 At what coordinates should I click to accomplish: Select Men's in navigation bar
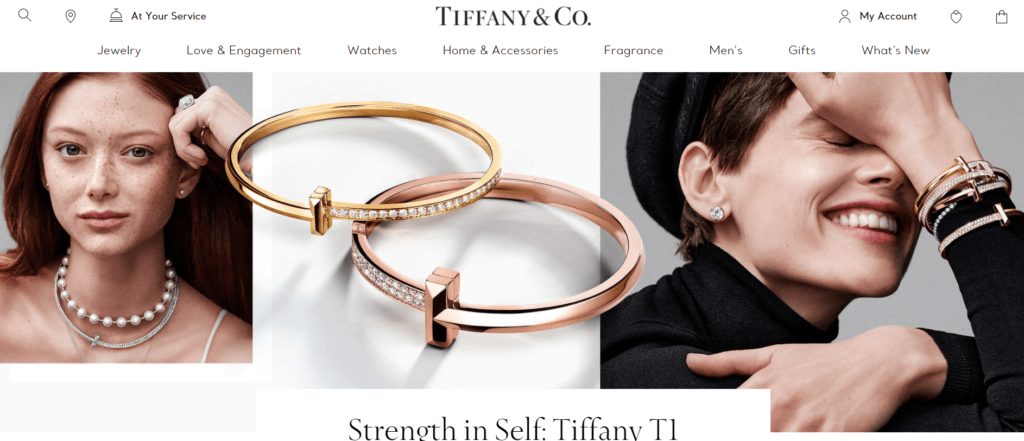click(726, 50)
